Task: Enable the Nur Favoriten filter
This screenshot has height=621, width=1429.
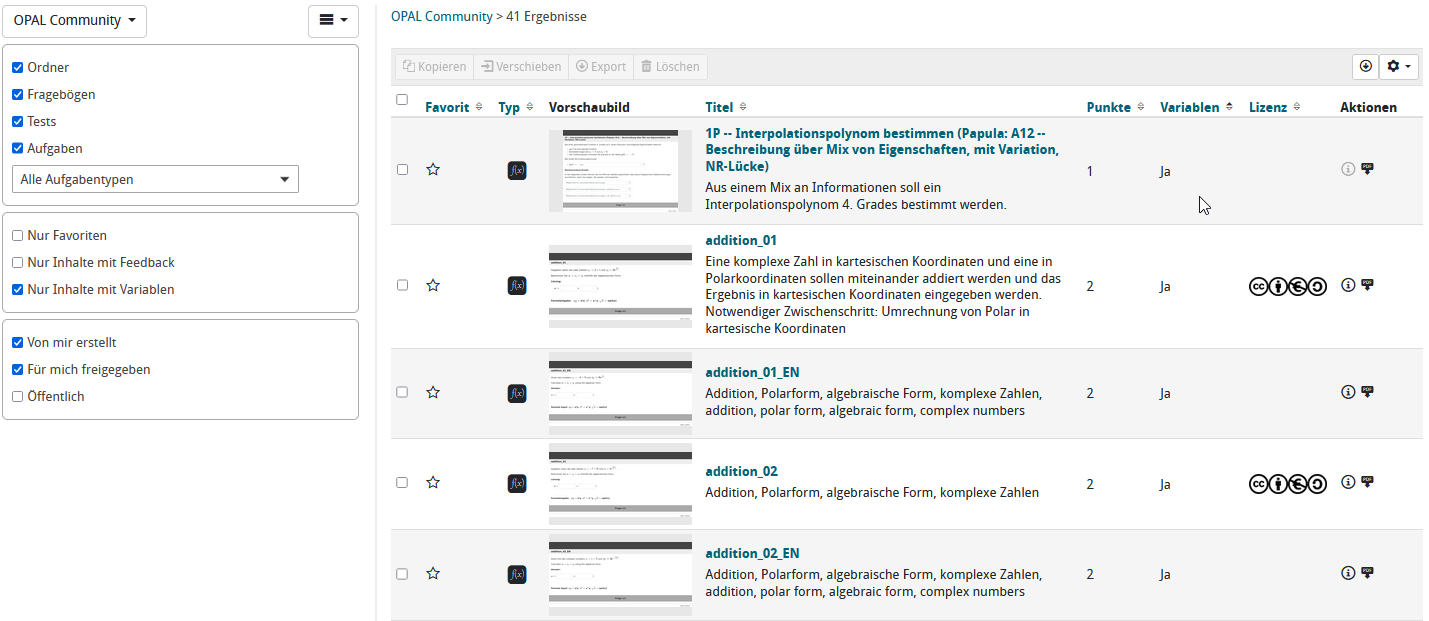Action: click(x=17, y=236)
